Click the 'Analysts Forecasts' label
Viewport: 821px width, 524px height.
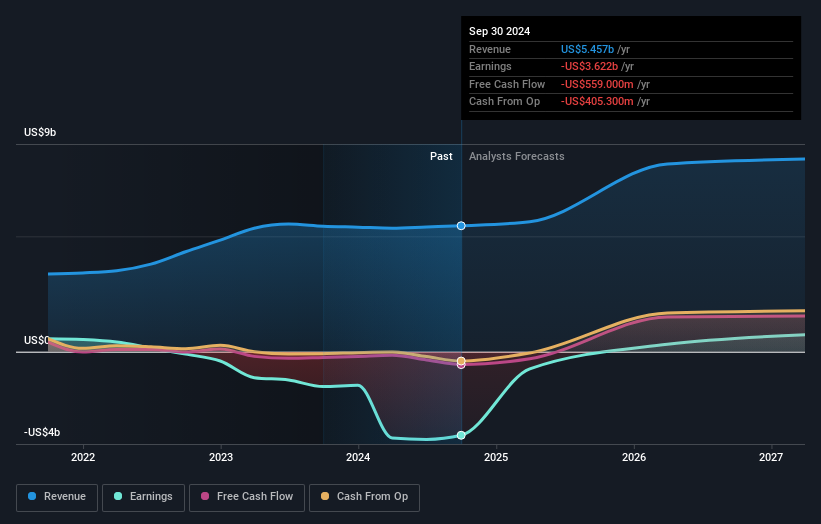(x=516, y=156)
